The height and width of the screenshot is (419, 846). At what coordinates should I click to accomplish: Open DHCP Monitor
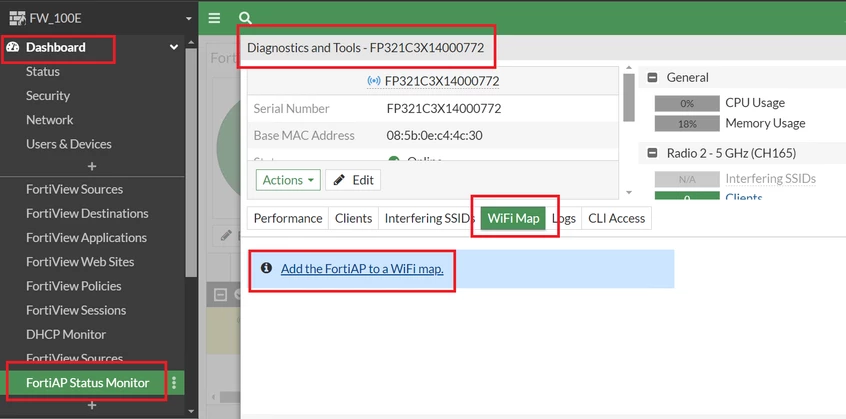(x=66, y=335)
